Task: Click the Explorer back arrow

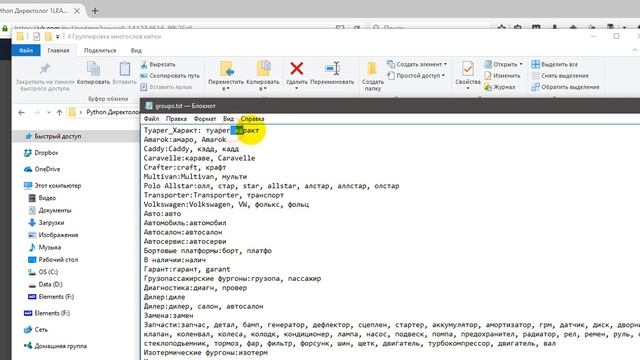Action: 22,112
